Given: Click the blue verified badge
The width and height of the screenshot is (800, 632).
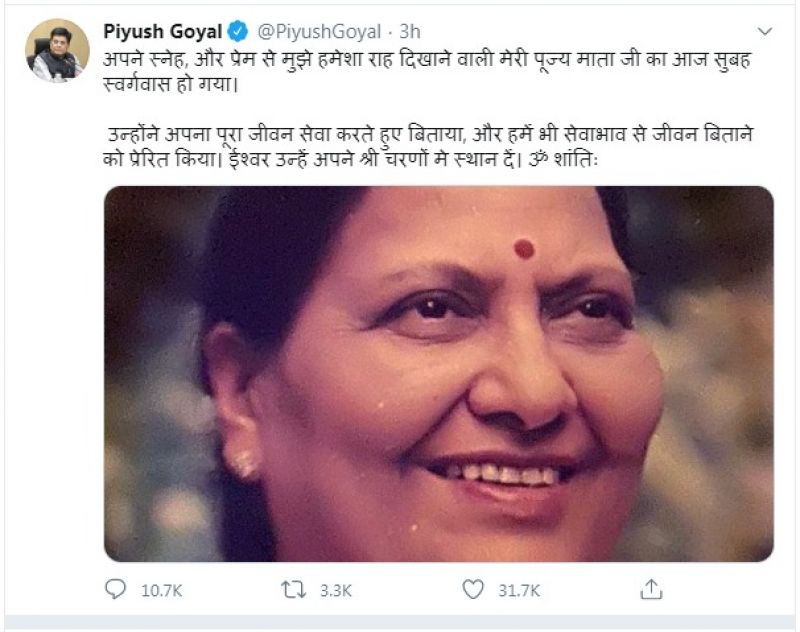Looking at the screenshot, I should [x=236, y=29].
